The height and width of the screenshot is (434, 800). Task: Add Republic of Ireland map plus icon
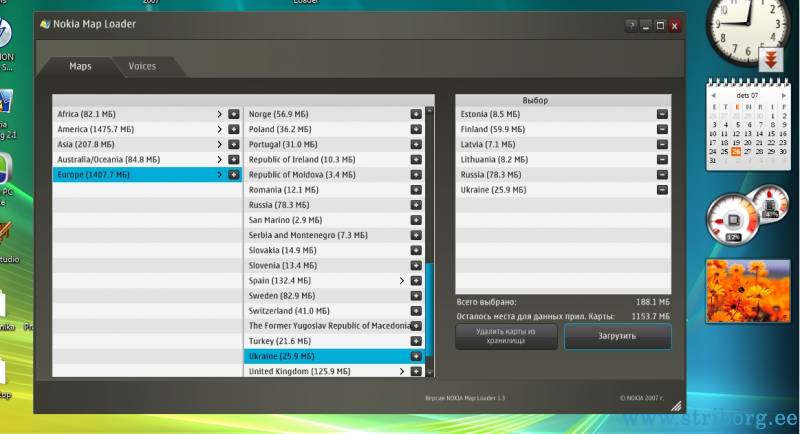416,160
